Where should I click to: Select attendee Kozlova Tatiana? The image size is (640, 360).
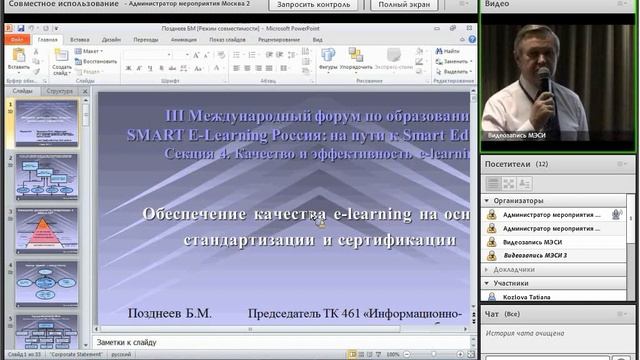point(554,297)
